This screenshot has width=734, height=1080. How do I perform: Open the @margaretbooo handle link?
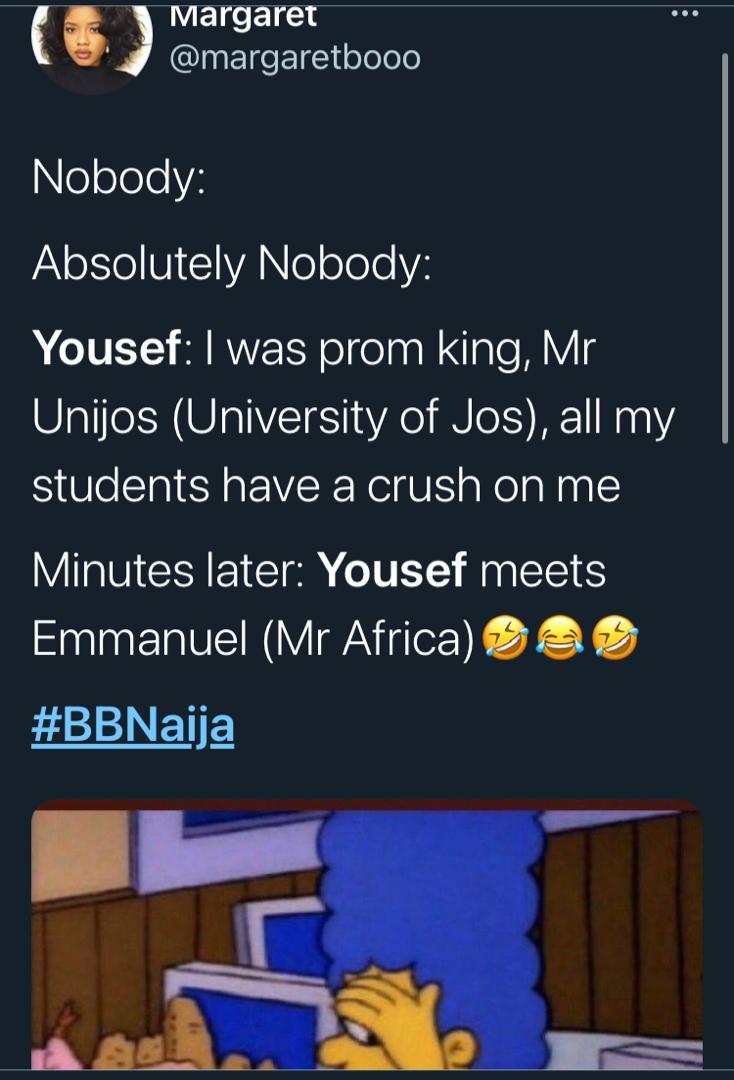pos(296,58)
